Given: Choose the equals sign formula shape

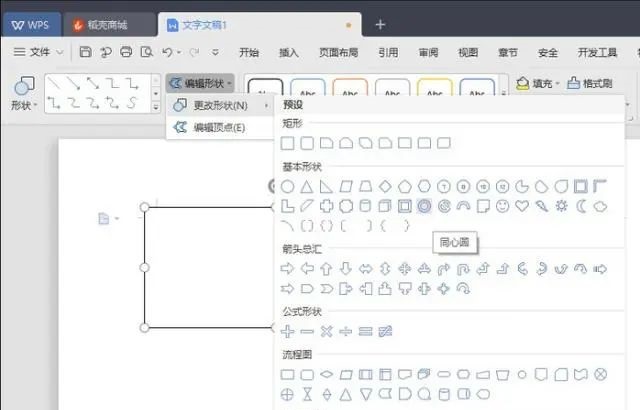Looking at the screenshot, I should tap(365, 331).
